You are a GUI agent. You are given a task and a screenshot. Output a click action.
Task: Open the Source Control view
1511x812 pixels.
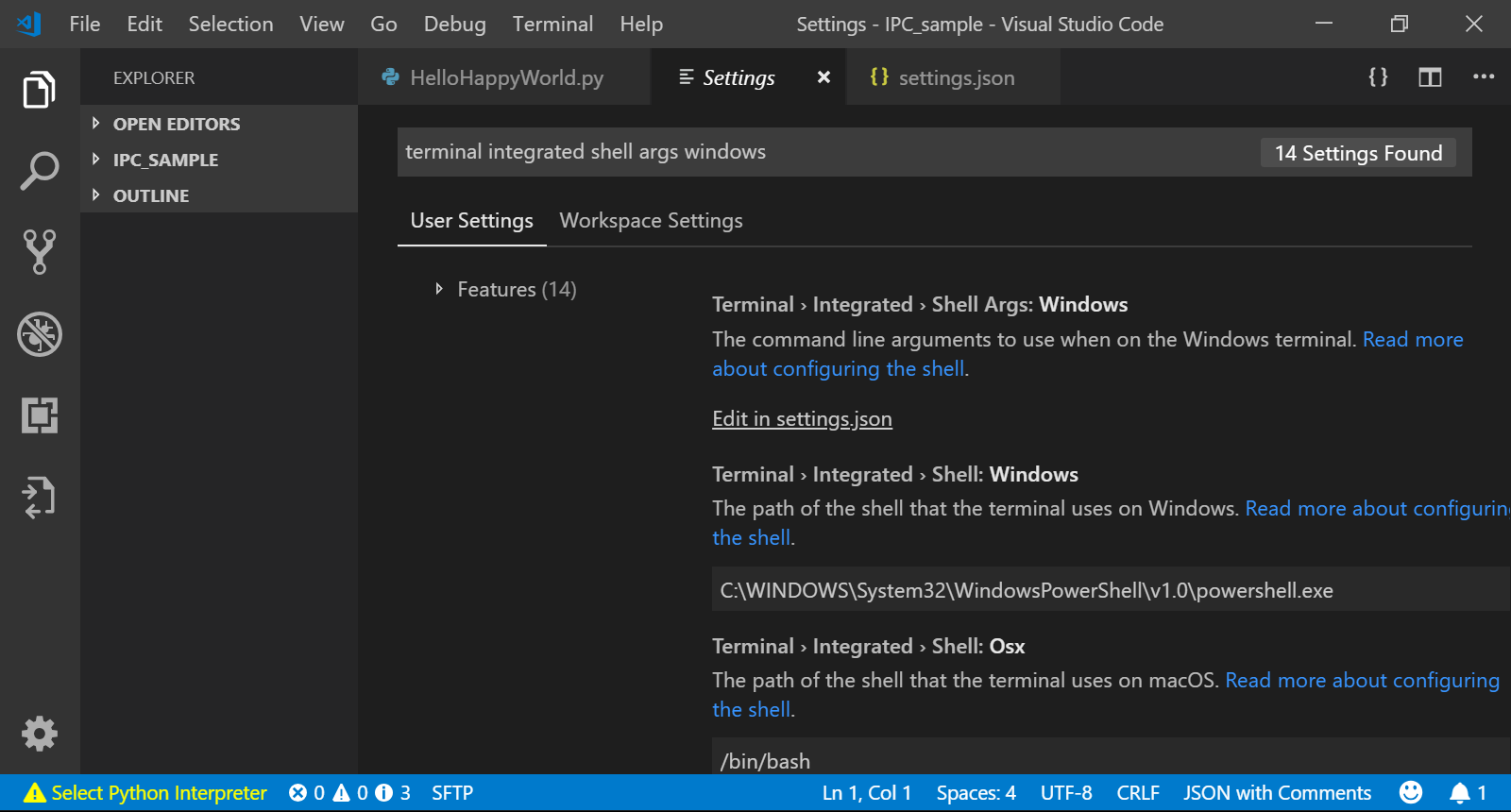point(39,252)
